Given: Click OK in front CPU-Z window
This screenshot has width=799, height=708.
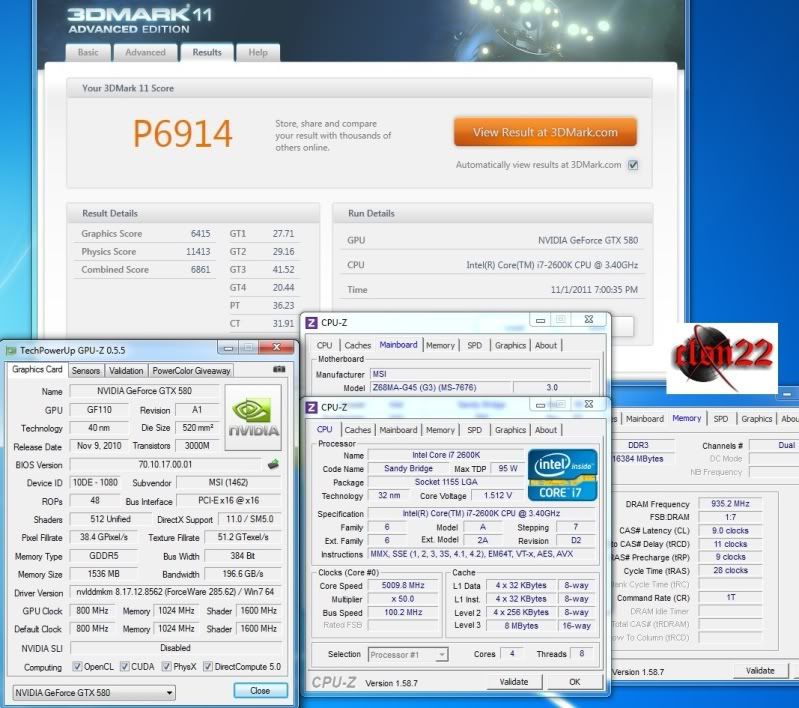Looking at the screenshot, I should 574,681.
